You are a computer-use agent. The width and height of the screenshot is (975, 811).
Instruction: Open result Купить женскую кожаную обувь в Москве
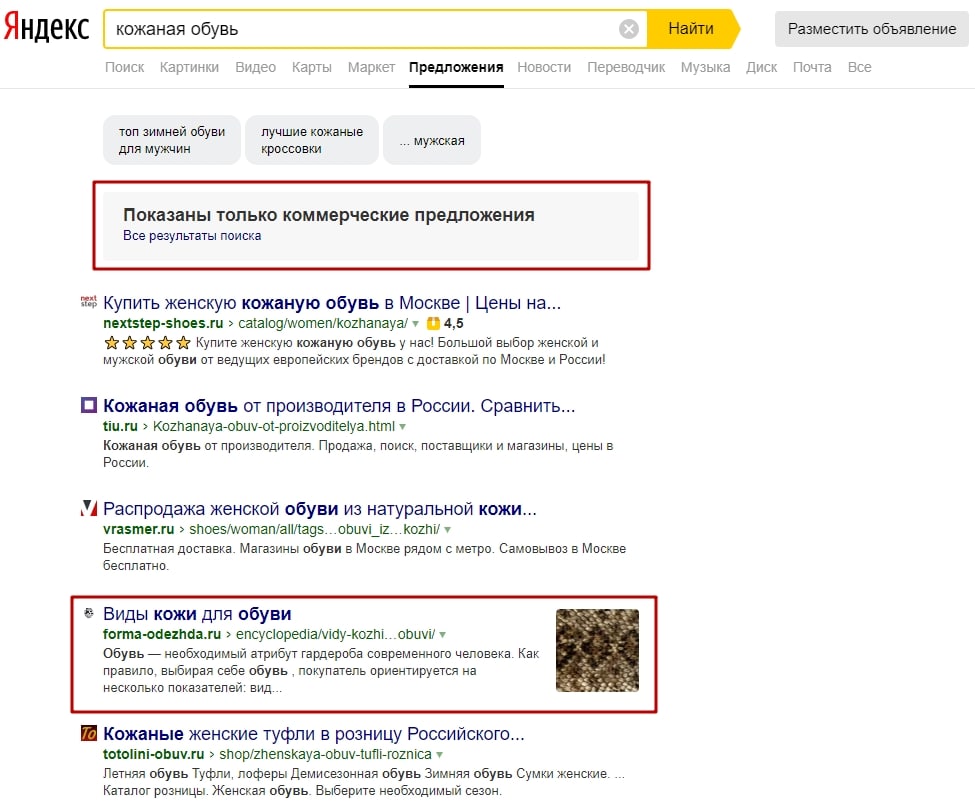point(332,303)
